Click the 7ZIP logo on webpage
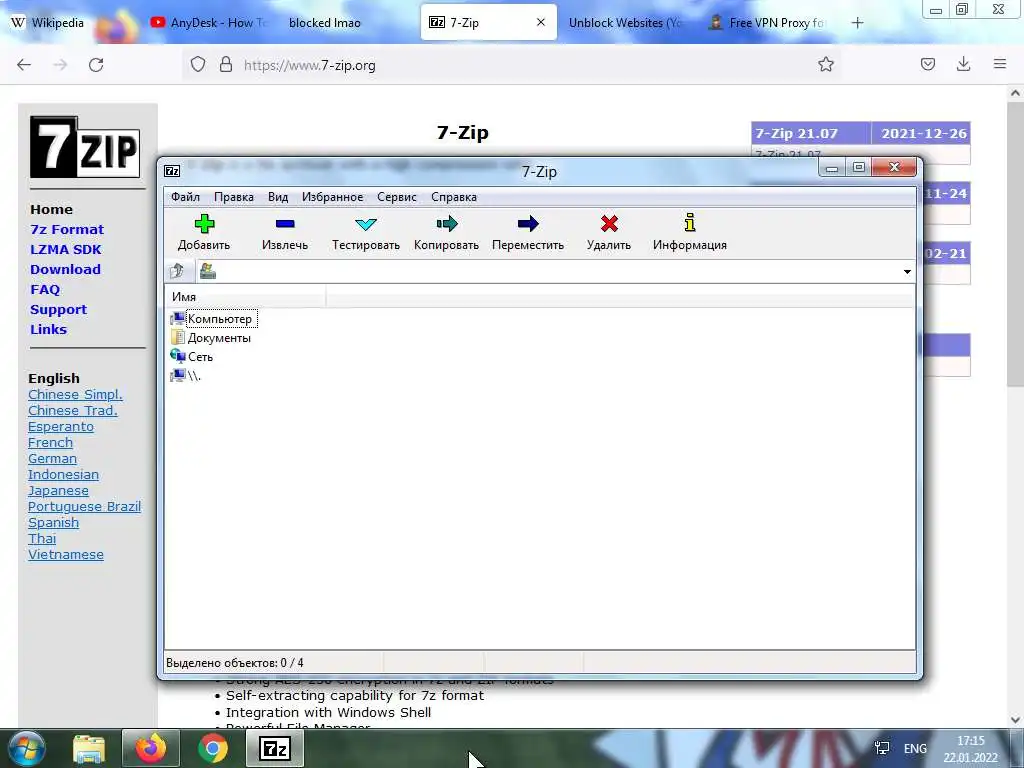The image size is (1024, 768). pos(85,147)
